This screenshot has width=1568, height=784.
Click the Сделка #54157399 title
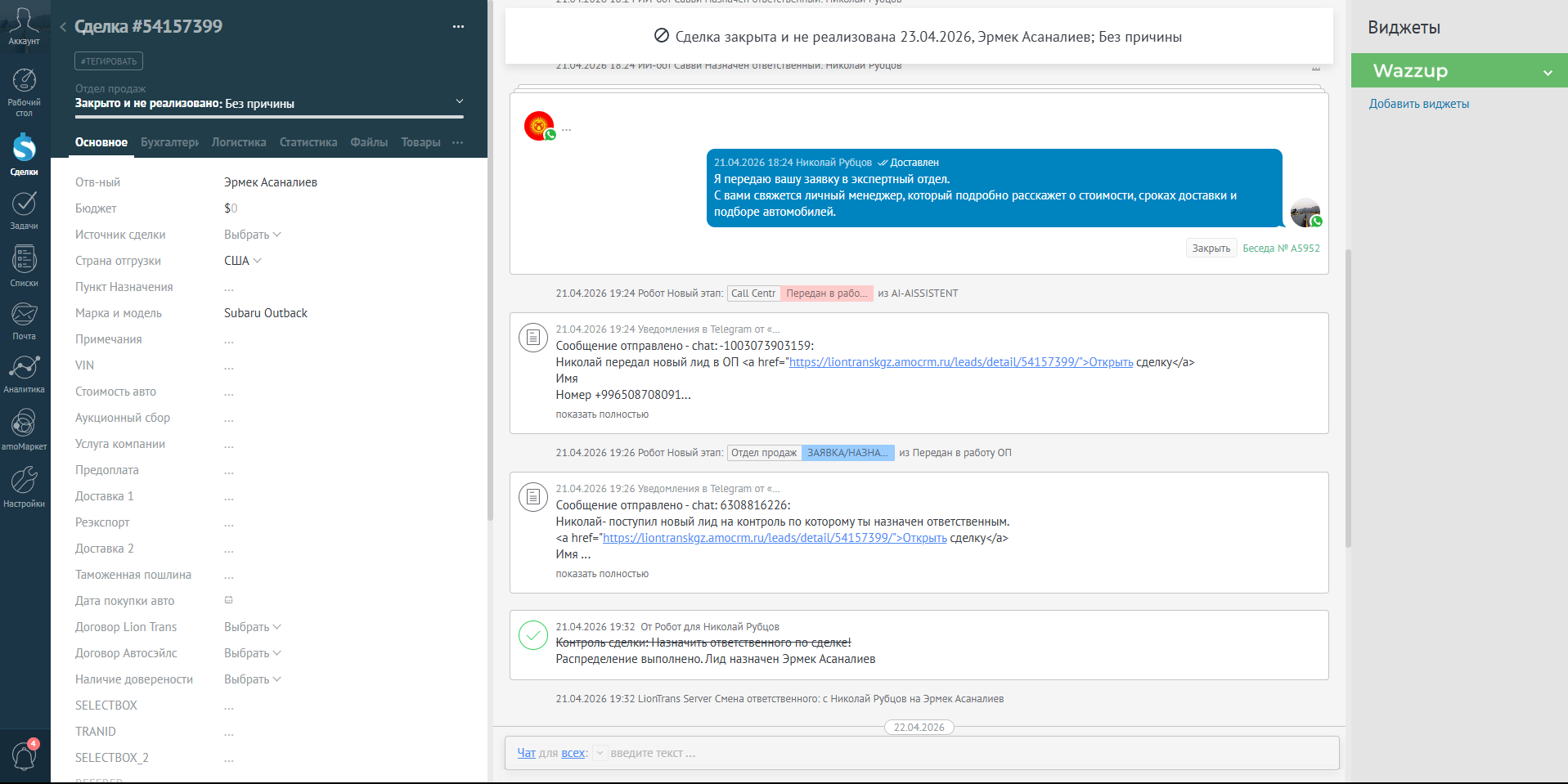coord(148,27)
